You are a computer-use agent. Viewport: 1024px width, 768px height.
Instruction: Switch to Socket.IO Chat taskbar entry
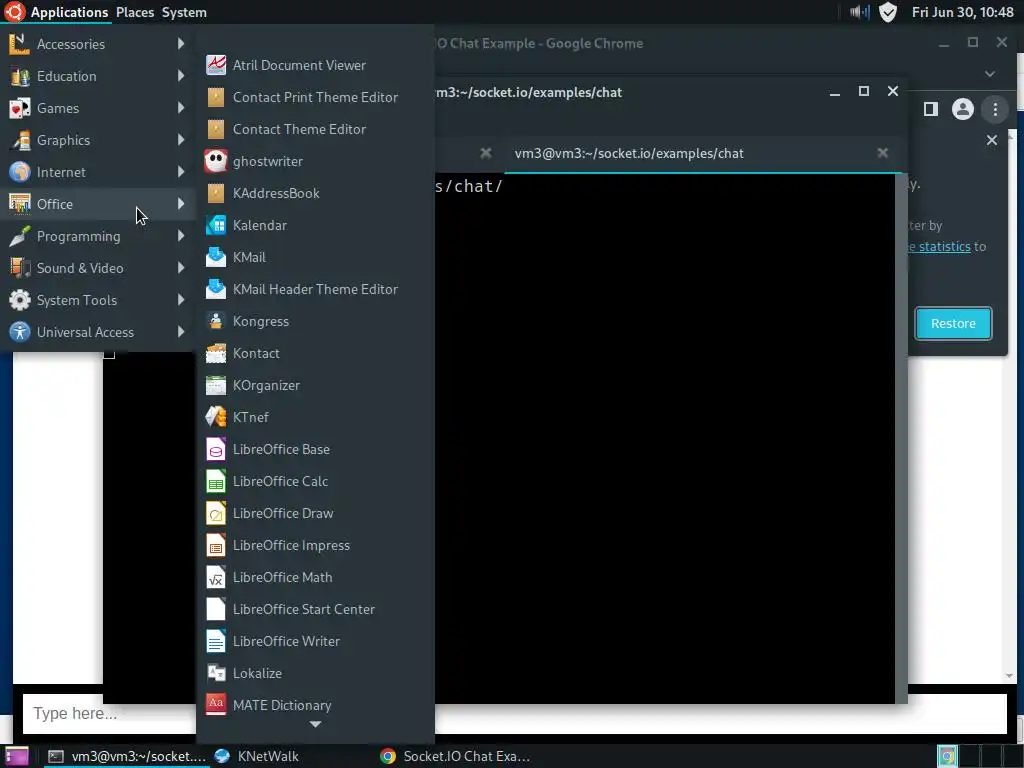click(x=456, y=756)
